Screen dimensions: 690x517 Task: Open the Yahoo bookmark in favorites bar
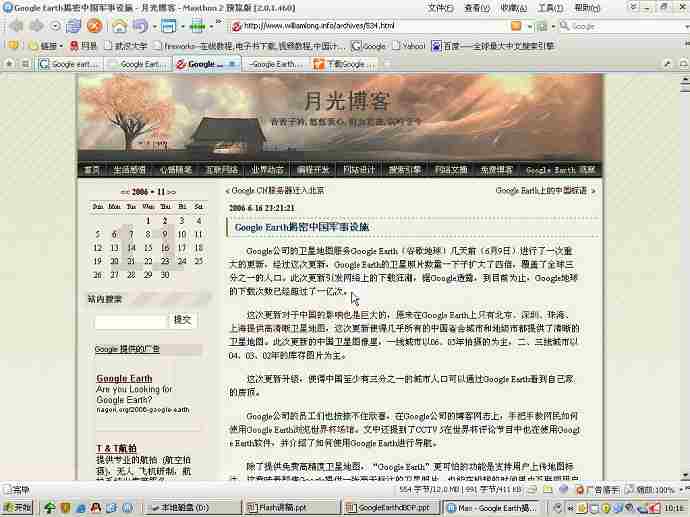[409, 45]
